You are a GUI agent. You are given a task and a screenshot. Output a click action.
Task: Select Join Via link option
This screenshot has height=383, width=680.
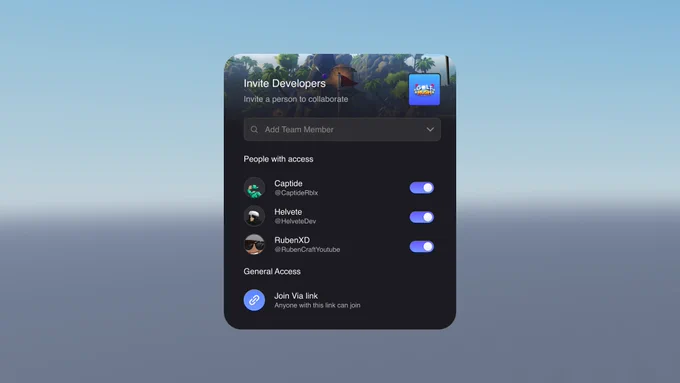point(302,300)
